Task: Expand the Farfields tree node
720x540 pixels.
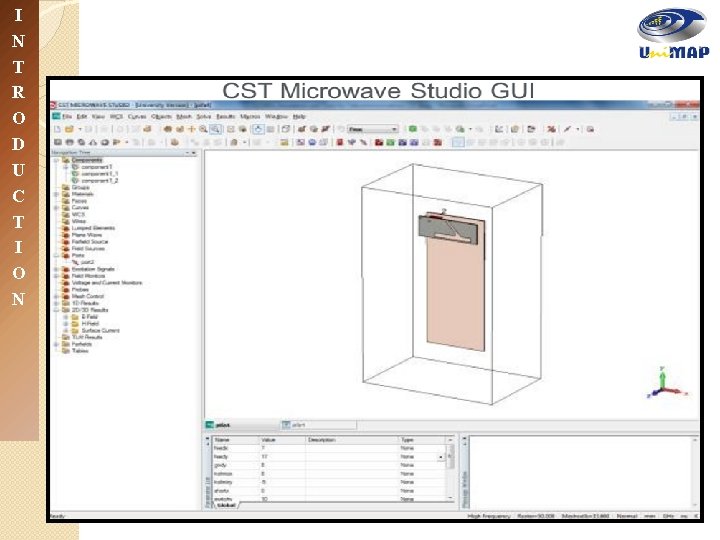Action: coord(56,344)
